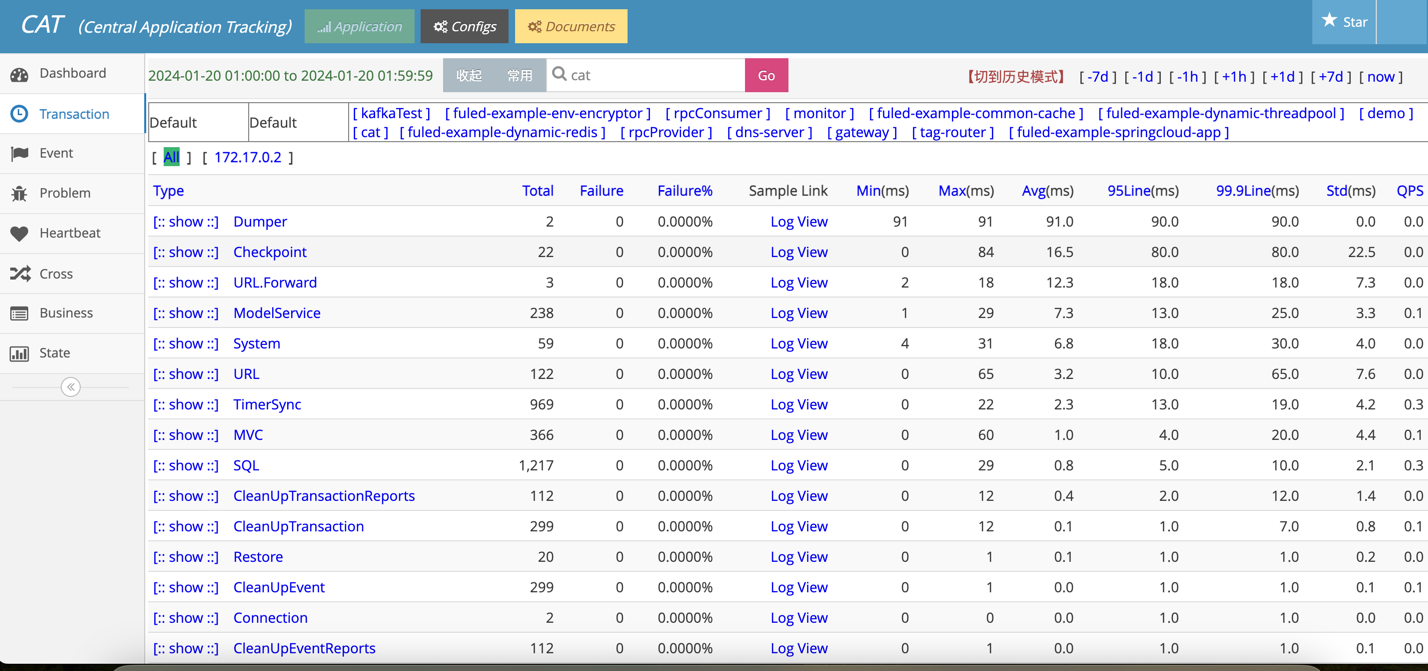This screenshot has width=1428, height=671.
Task: Open CleanUpTransactionReports type details
Action: point(324,496)
